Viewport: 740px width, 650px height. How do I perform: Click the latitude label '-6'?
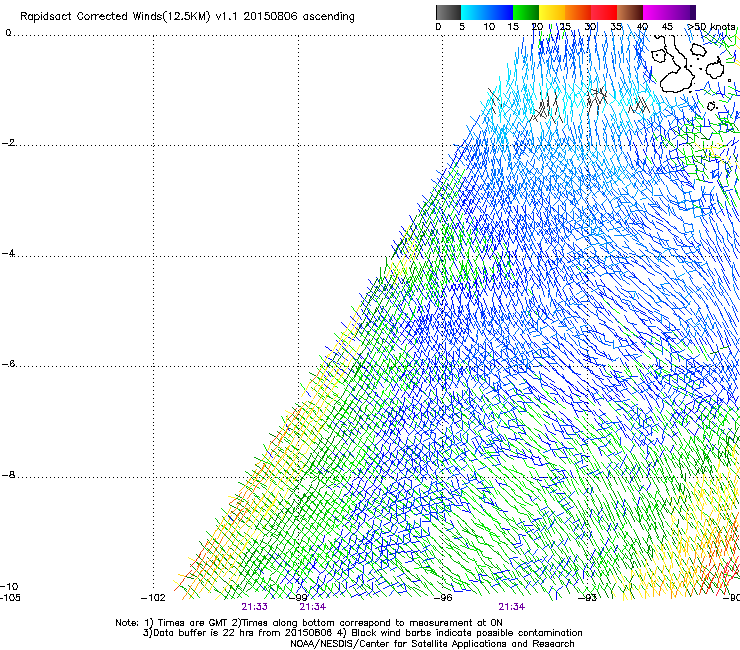8,364
